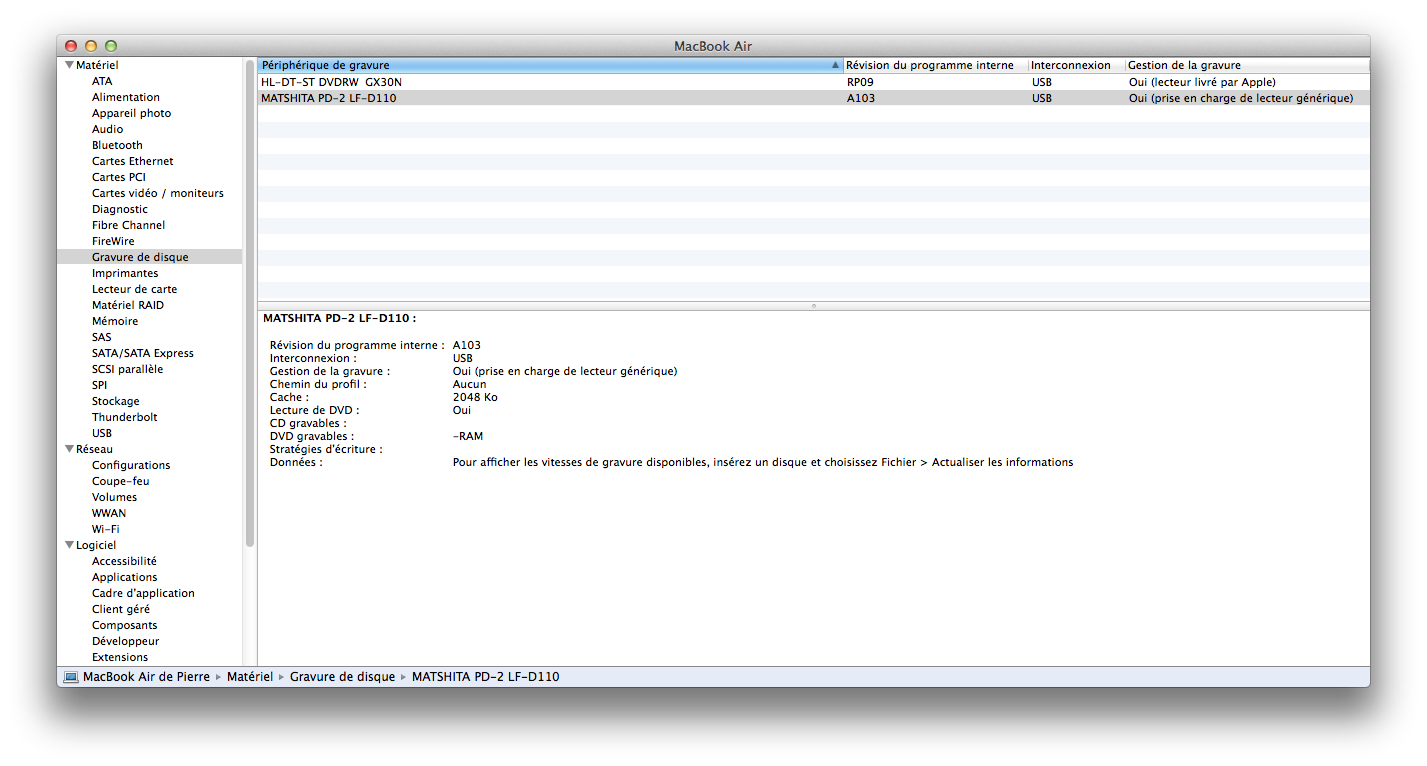
Task: Select Cadre d'application item
Action: point(143,593)
